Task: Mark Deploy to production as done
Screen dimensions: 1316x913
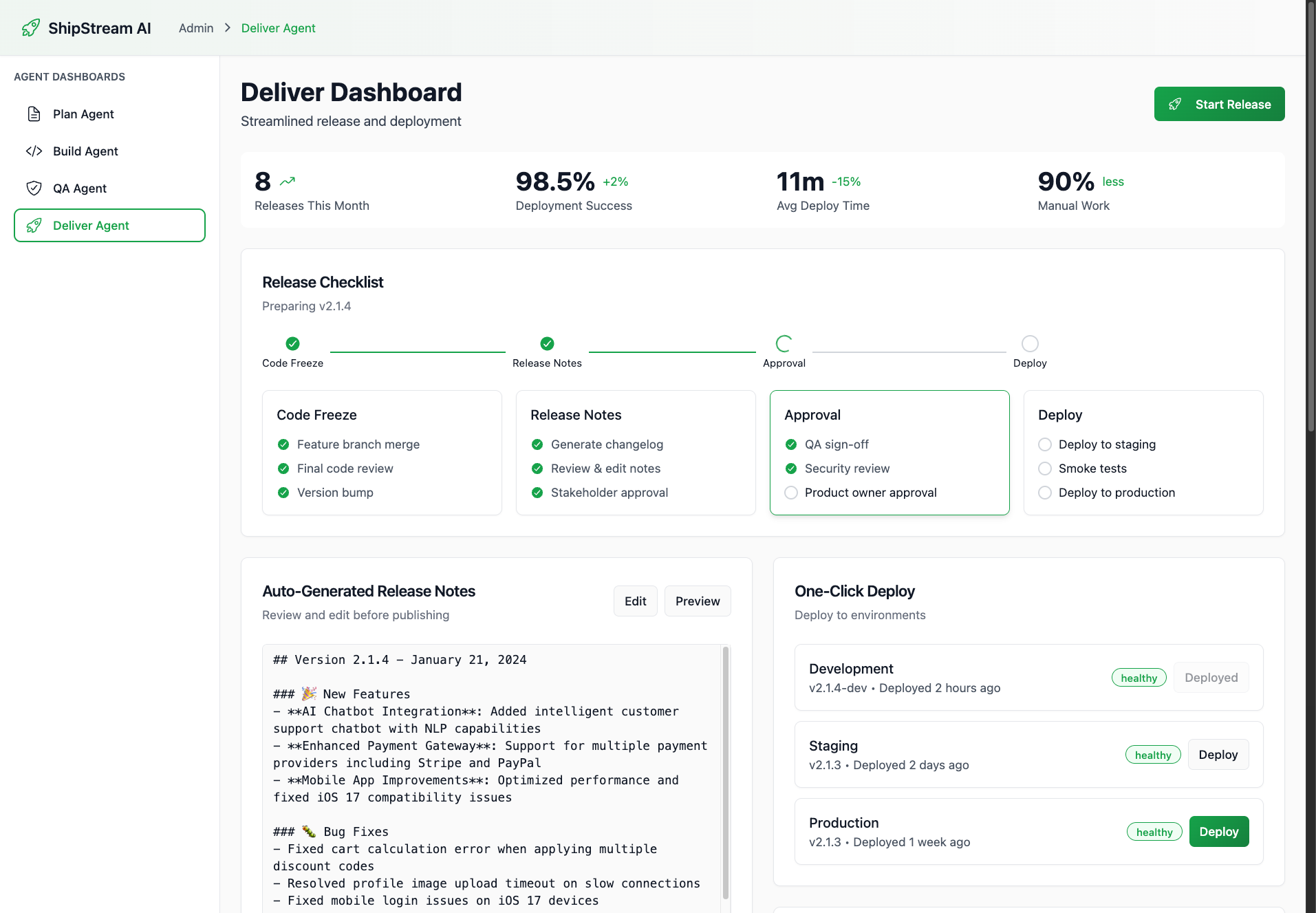Action: click(x=1045, y=493)
